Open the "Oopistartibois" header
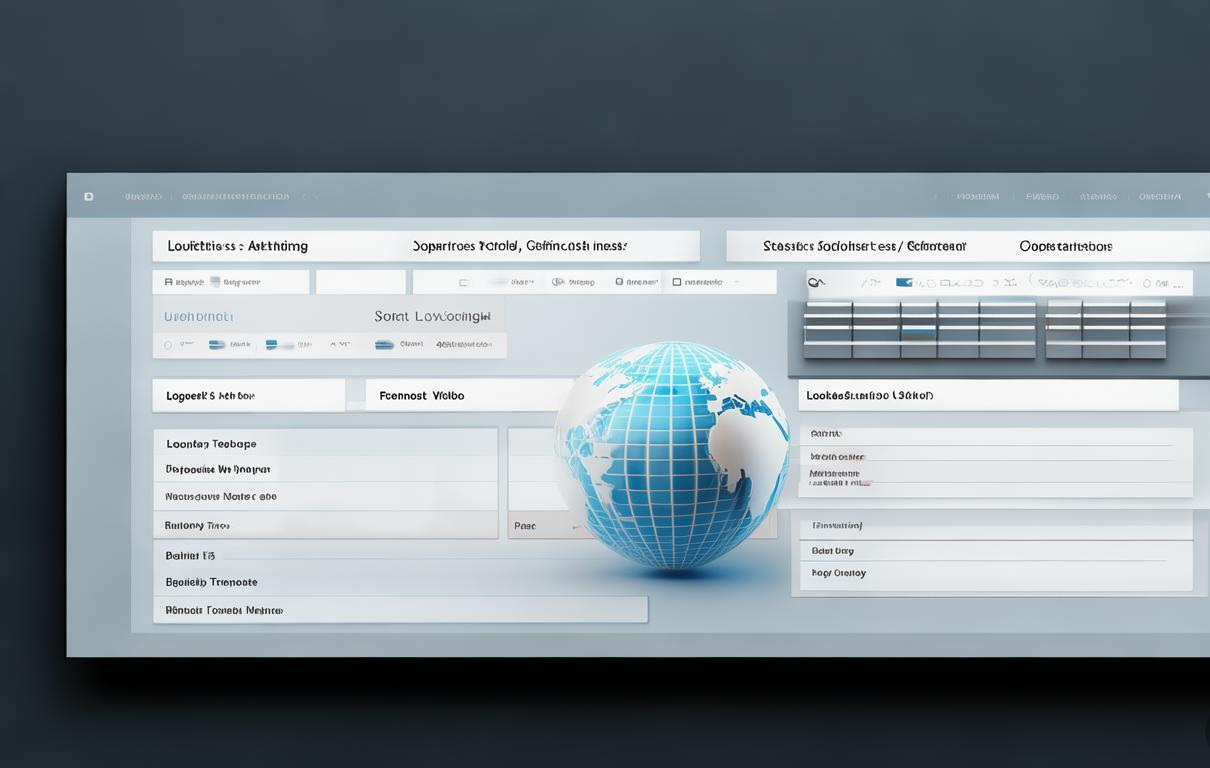This screenshot has height=768, width=1210. coord(1066,246)
